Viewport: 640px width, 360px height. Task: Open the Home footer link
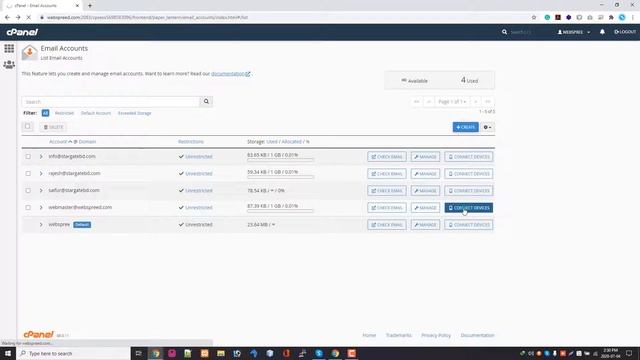369,335
